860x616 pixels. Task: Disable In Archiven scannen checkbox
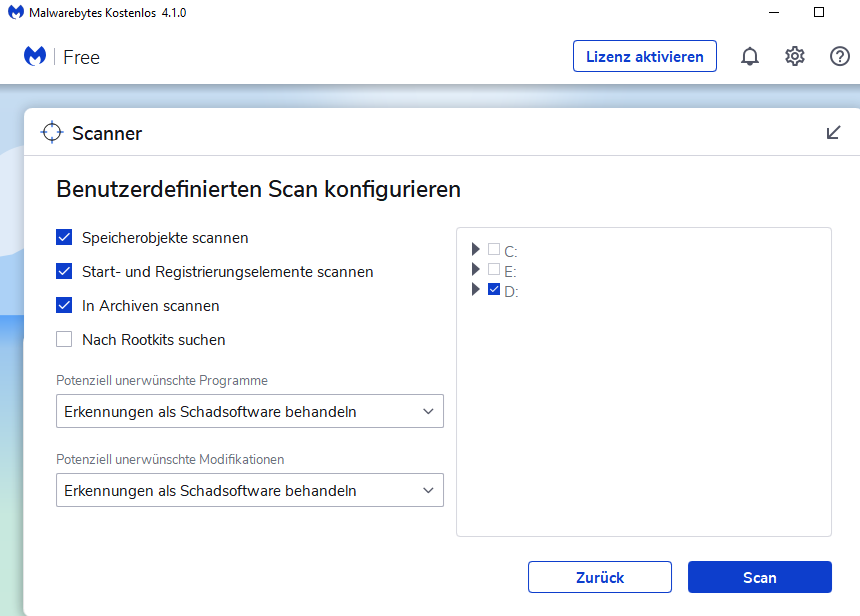(64, 306)
